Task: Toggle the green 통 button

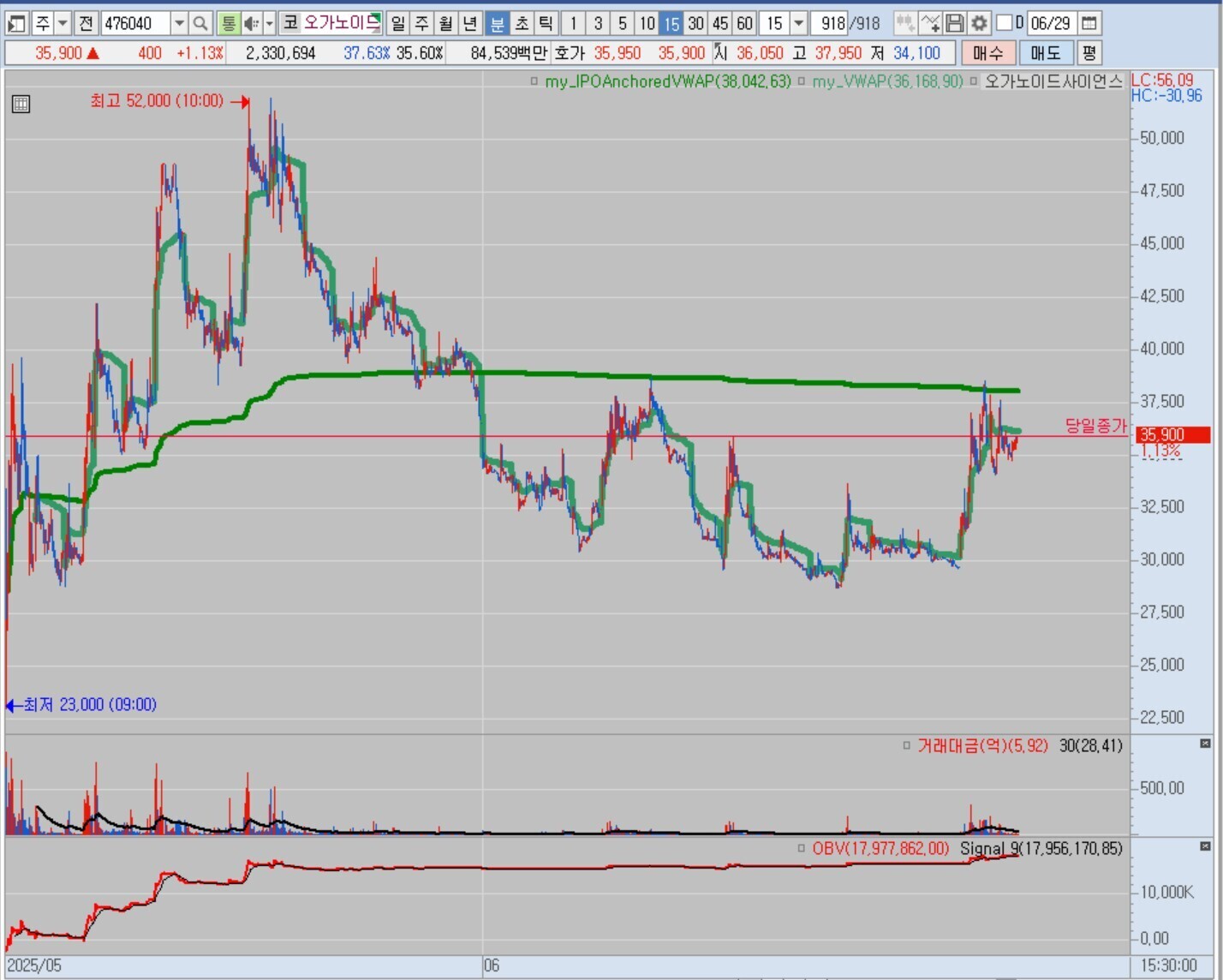Action: pos(229,23)
